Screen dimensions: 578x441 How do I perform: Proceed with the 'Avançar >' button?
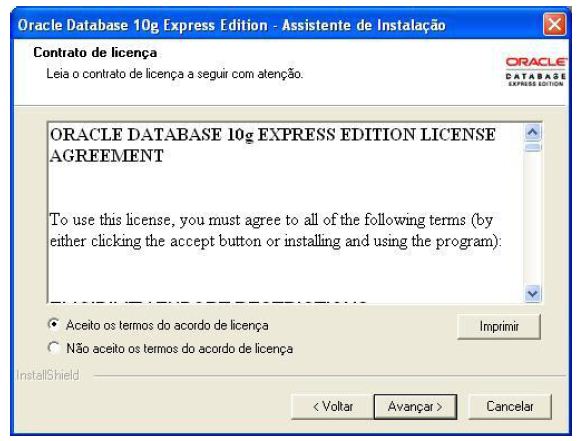[x=415, y=407]
